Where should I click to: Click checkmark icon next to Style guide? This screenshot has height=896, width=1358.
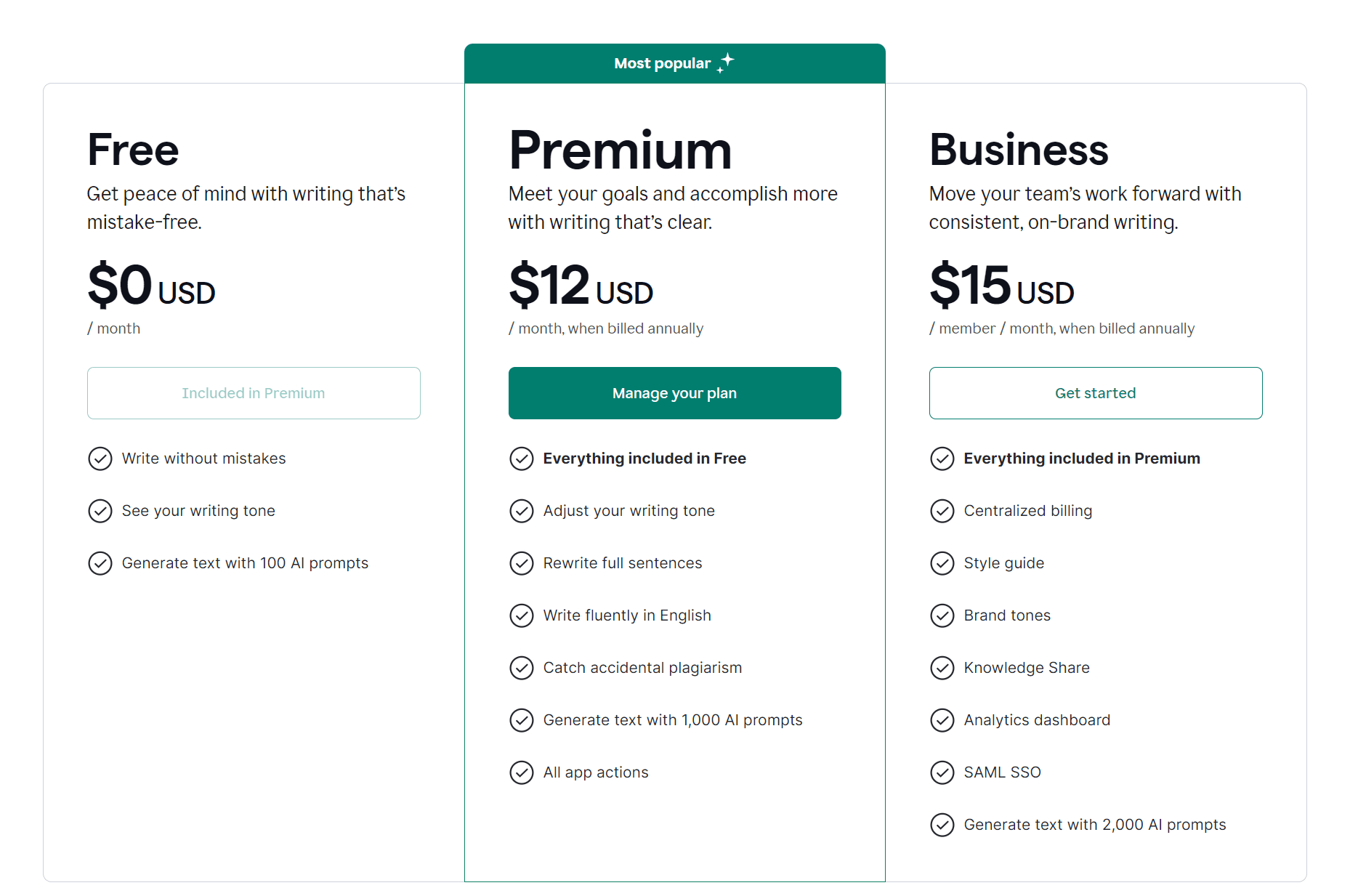(942, 563)
